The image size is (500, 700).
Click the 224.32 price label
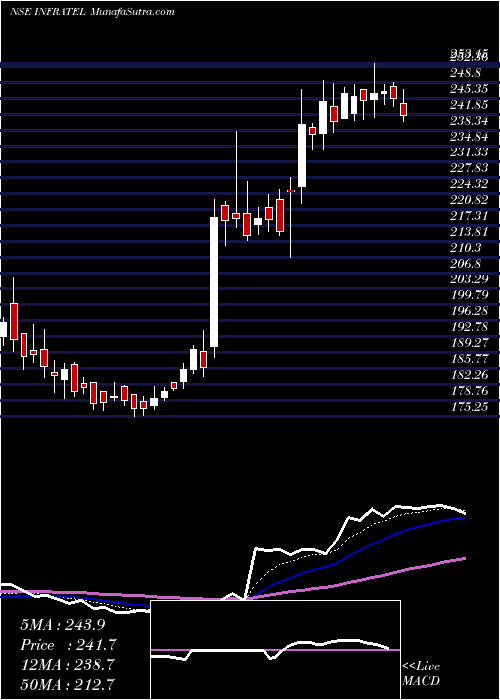click(469, 184)
